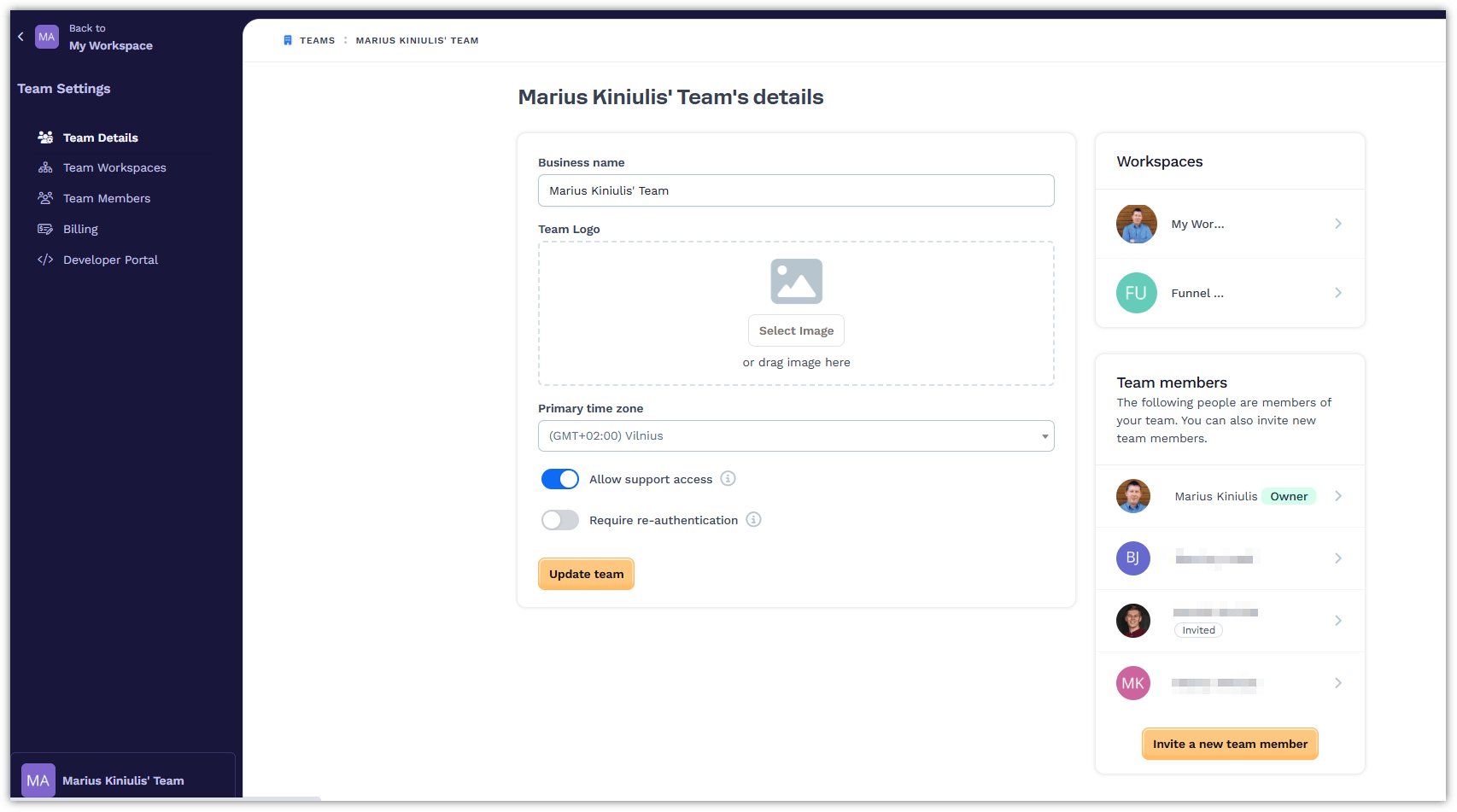Click Invite a new team member
Image resolution: width=1457 pixels, height=812 pixels.
pyautogui.click(x=1229, y=744)
